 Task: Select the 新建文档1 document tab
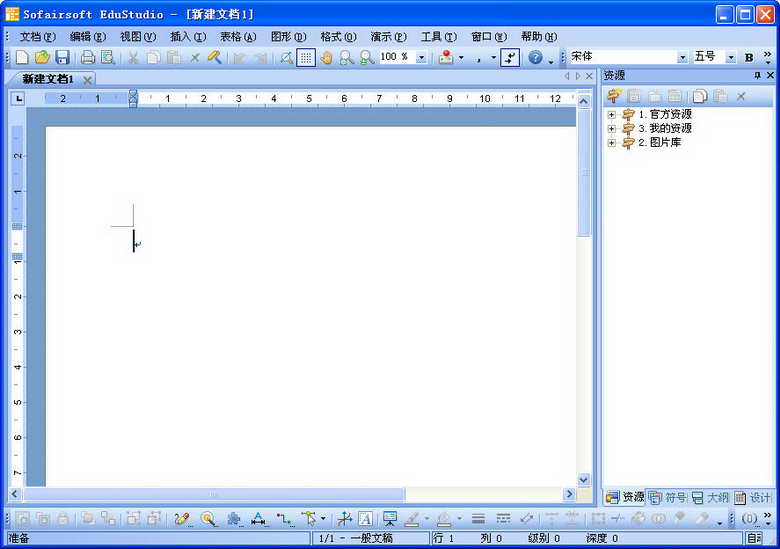(48, 79)
